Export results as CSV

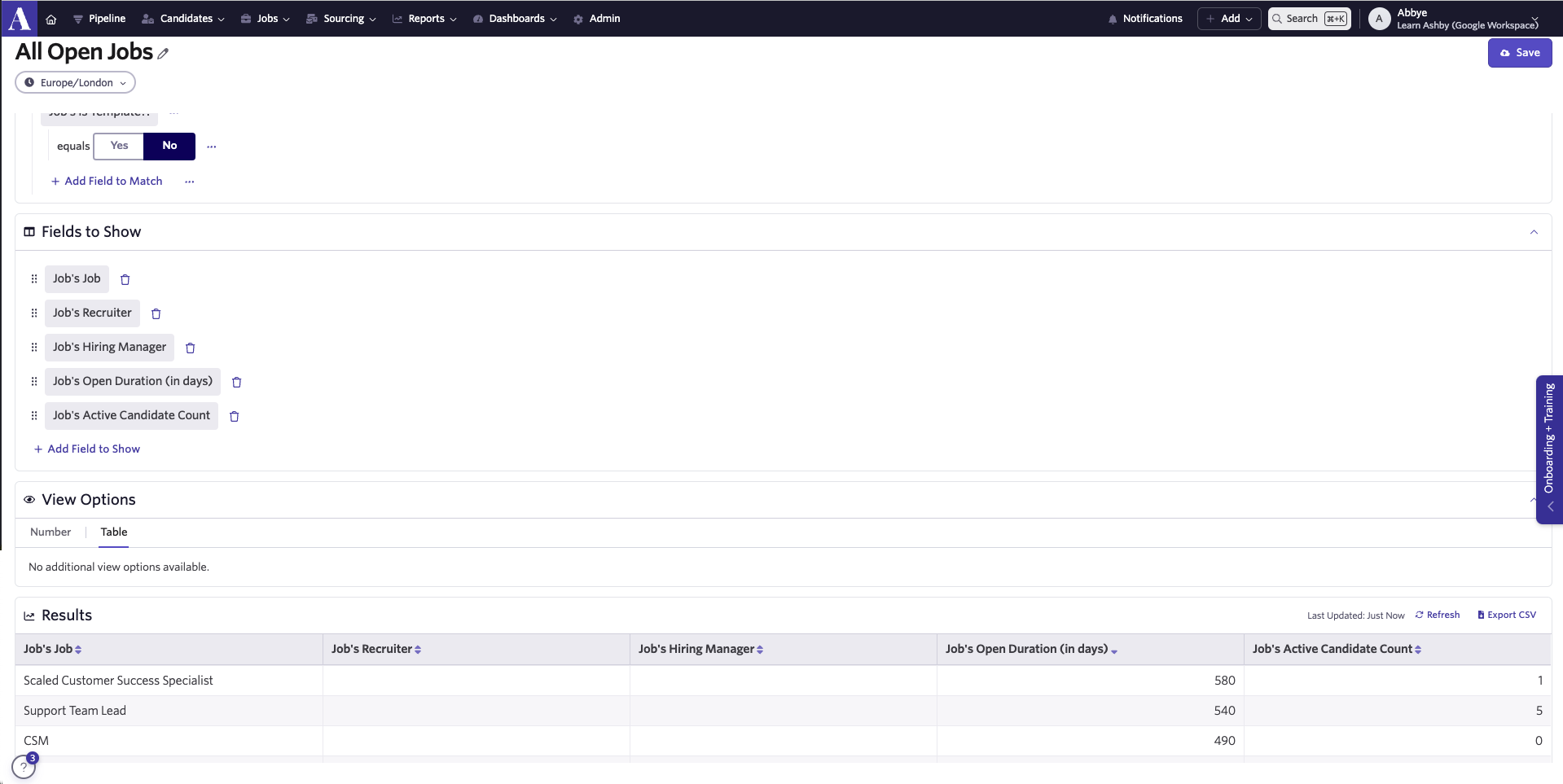click(1507, 615)
